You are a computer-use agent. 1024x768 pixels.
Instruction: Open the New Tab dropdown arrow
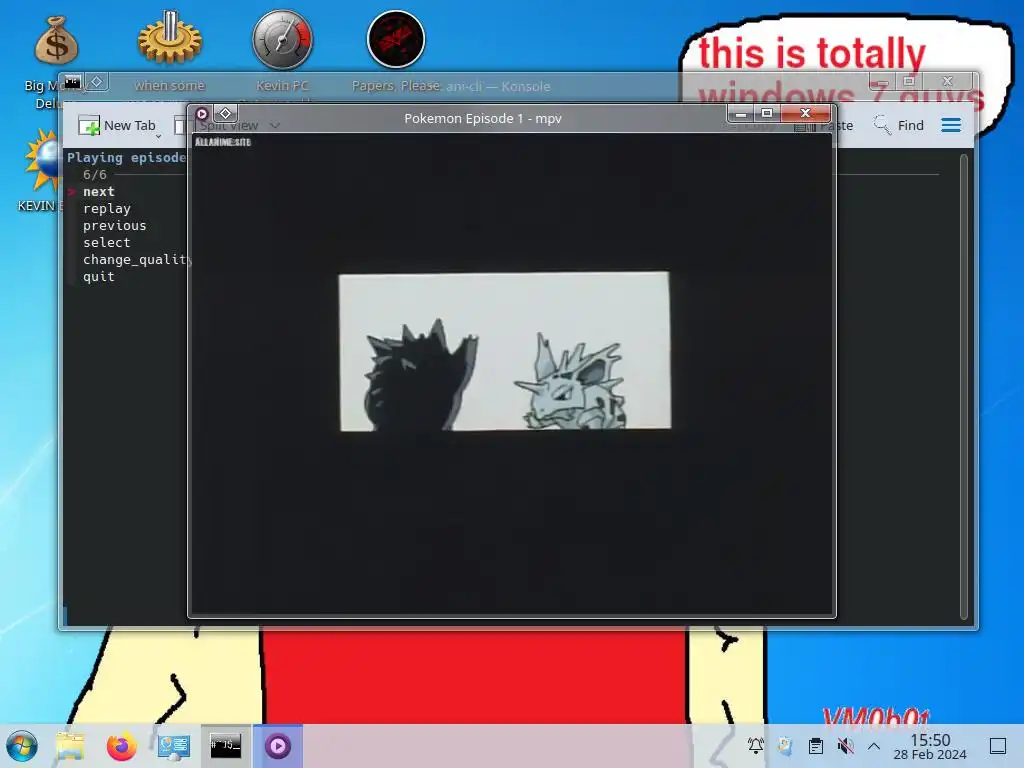click(x=158, y=135)
